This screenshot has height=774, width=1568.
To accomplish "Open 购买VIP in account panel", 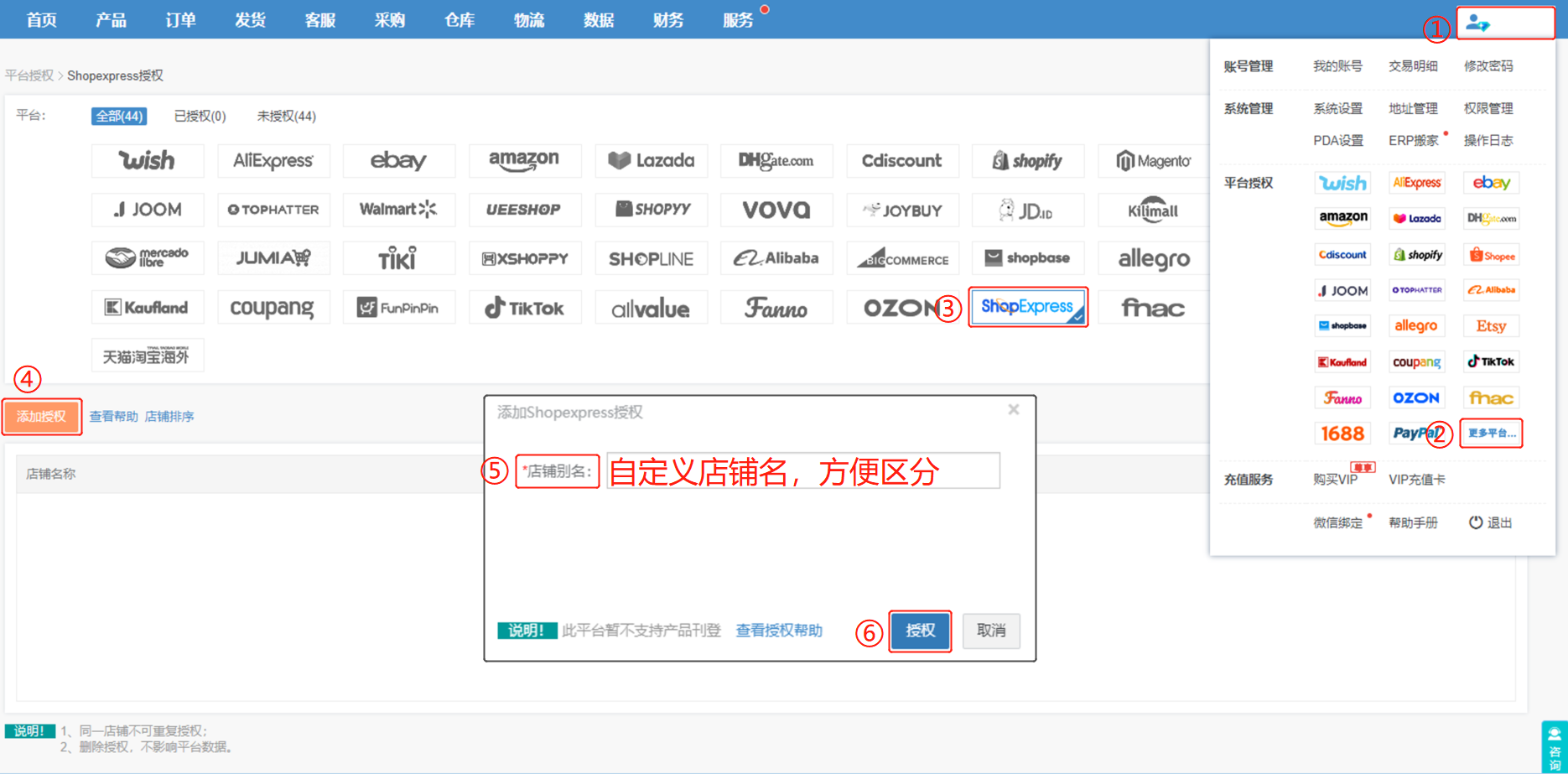I will pyautogui.click(x=1335, y=480).
